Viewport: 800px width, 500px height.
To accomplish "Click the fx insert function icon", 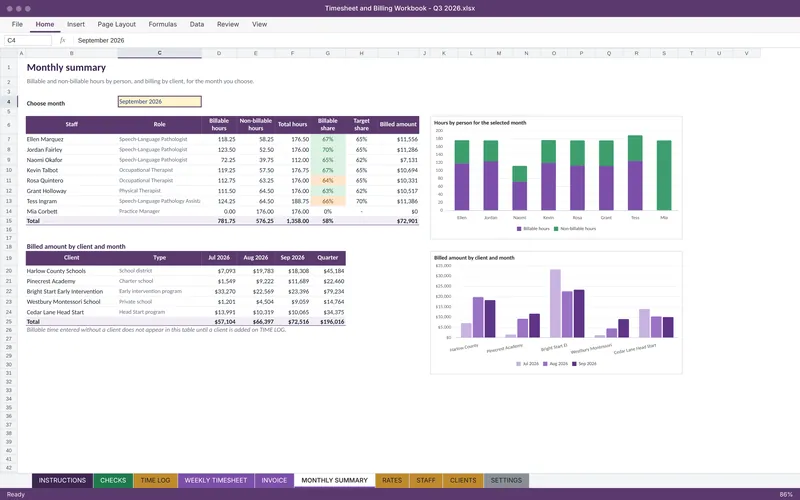I will 62,40.
